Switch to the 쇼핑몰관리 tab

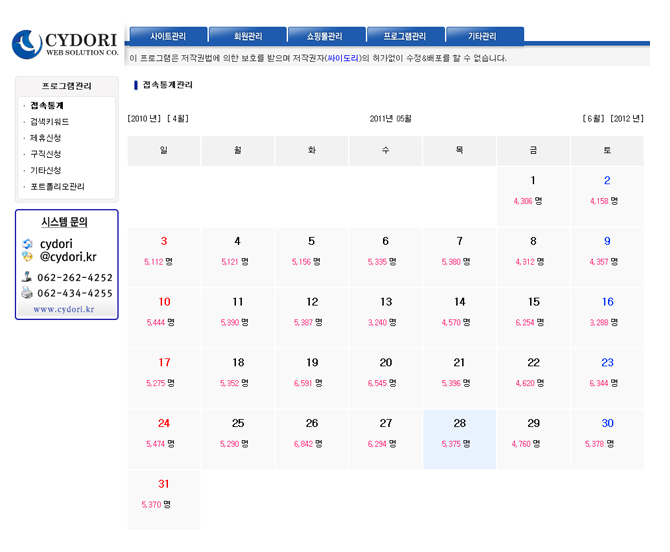[x=326, y=36]
